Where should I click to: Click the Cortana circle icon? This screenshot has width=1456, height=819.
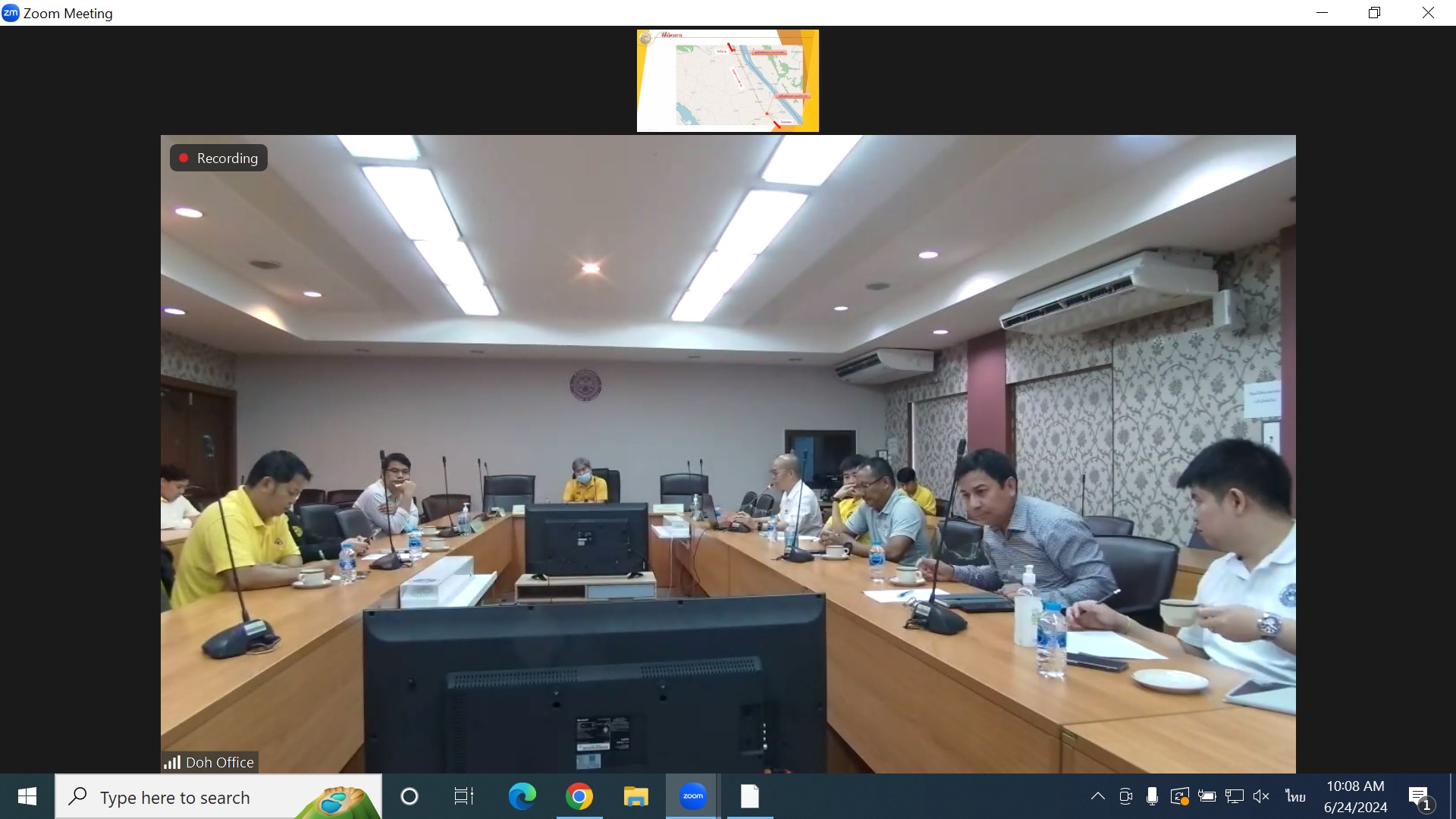click(409, 796)
